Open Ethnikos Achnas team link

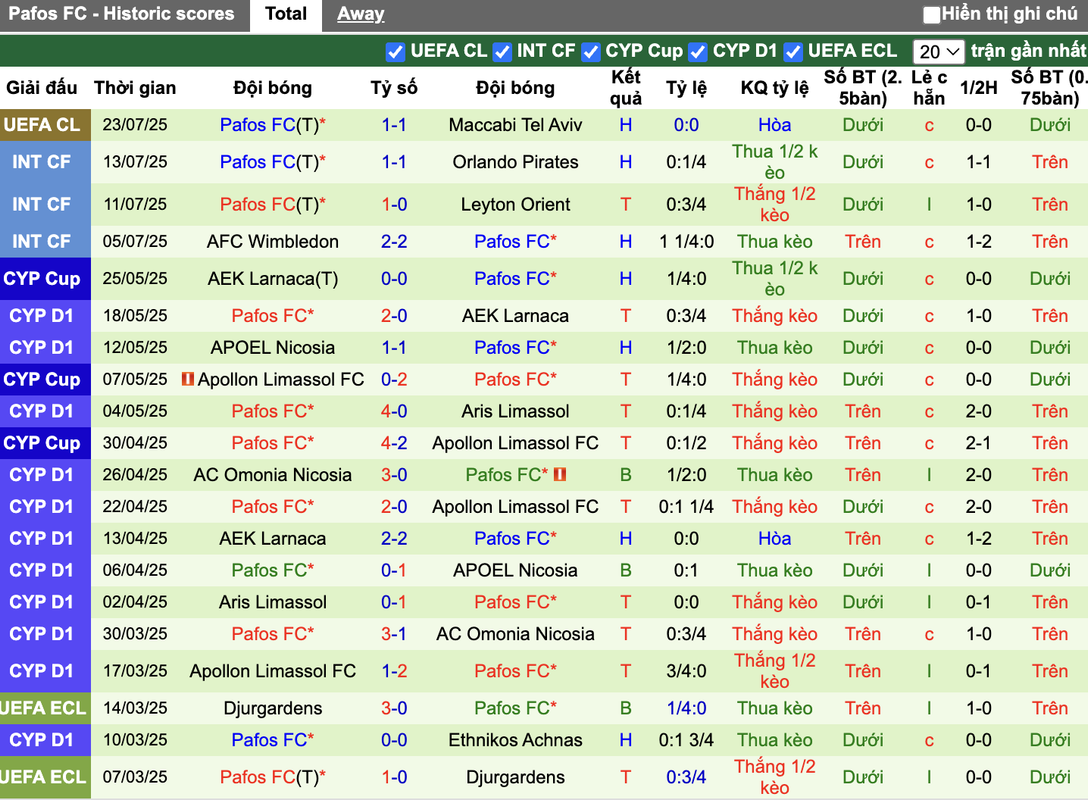(x=515, y=740)
